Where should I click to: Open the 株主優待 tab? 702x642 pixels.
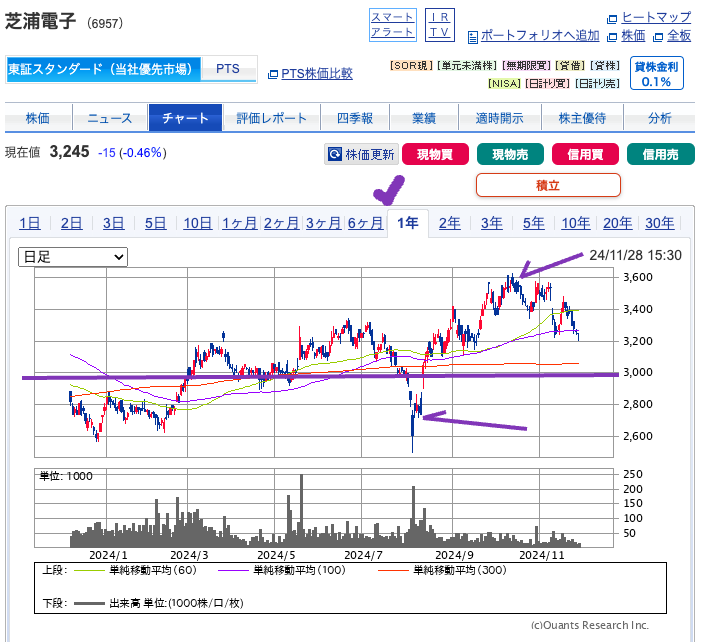(x=582, y=118)
